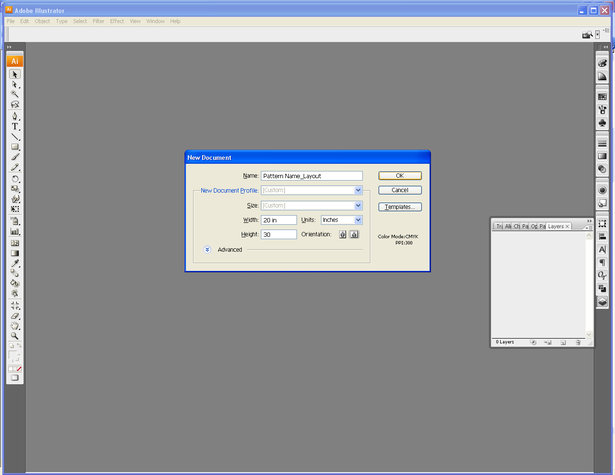Select the Scale tool

[15, 189]
